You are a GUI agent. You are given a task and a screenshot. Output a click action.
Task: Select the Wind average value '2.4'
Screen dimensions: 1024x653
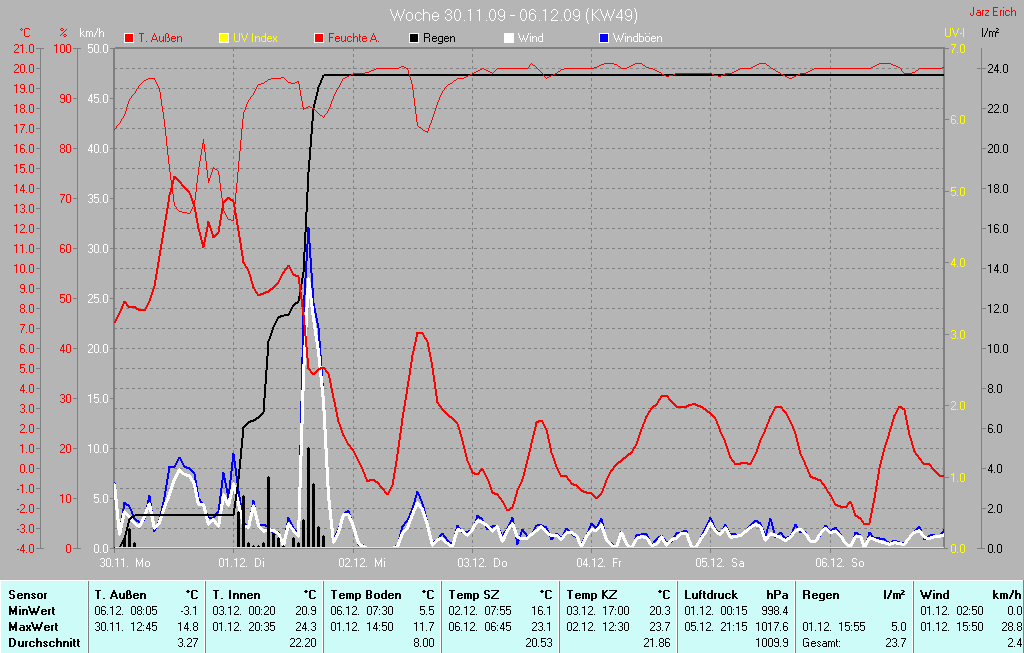pos(1014,643)
